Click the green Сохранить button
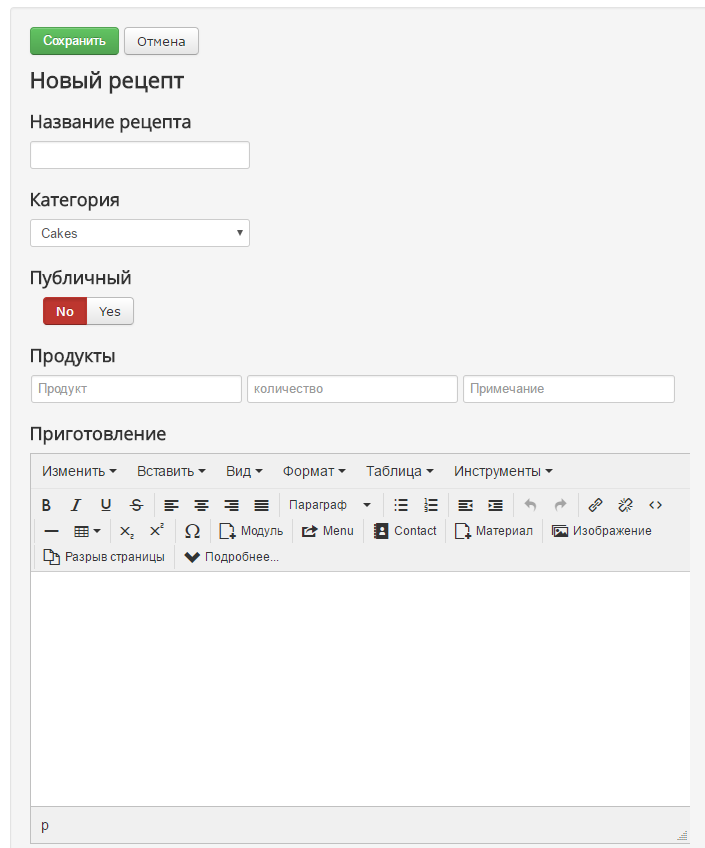This screenshot has width=705, height=848. pyautogui.click(x=74, y=41)
